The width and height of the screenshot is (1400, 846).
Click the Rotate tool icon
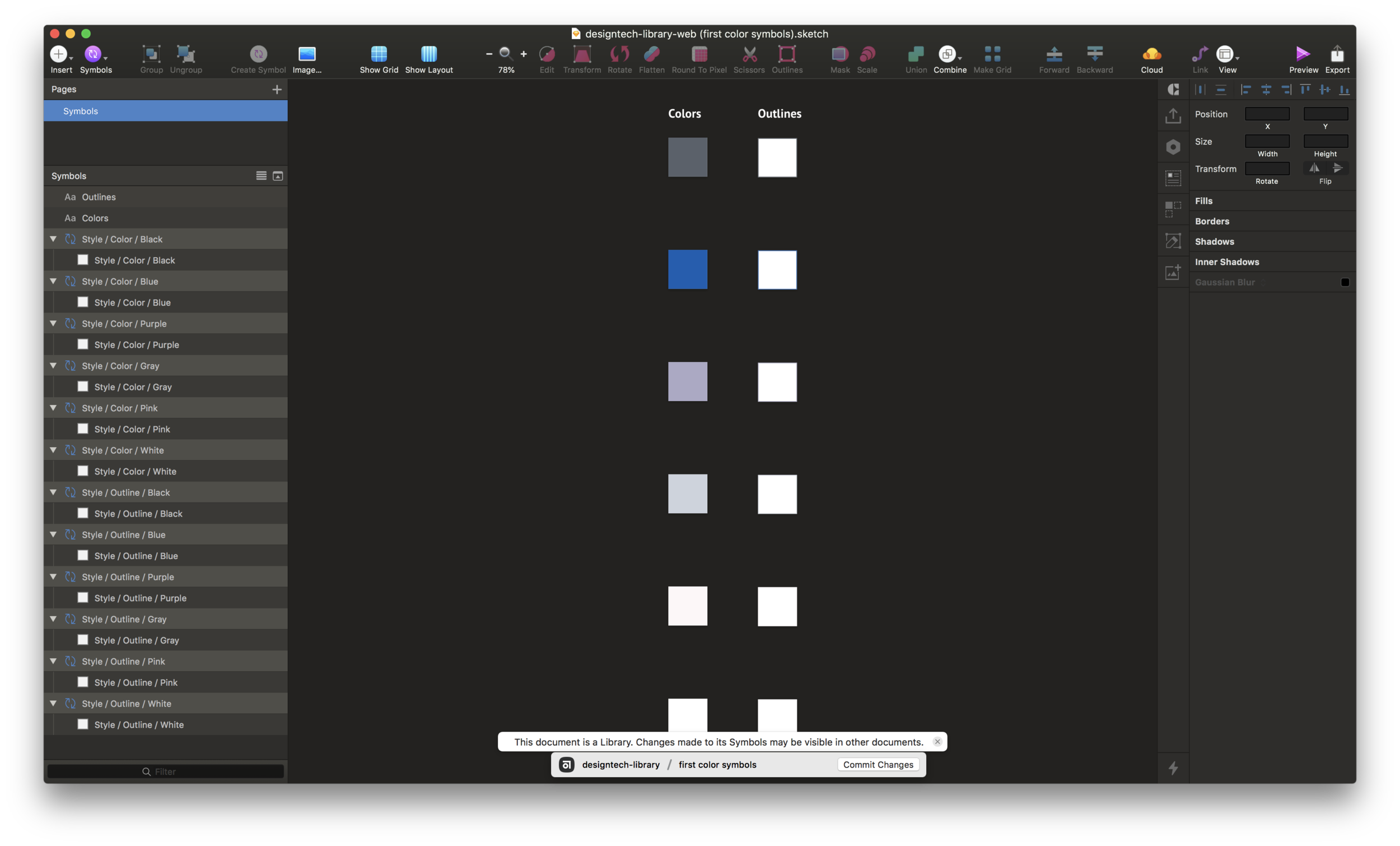[619, 54]
